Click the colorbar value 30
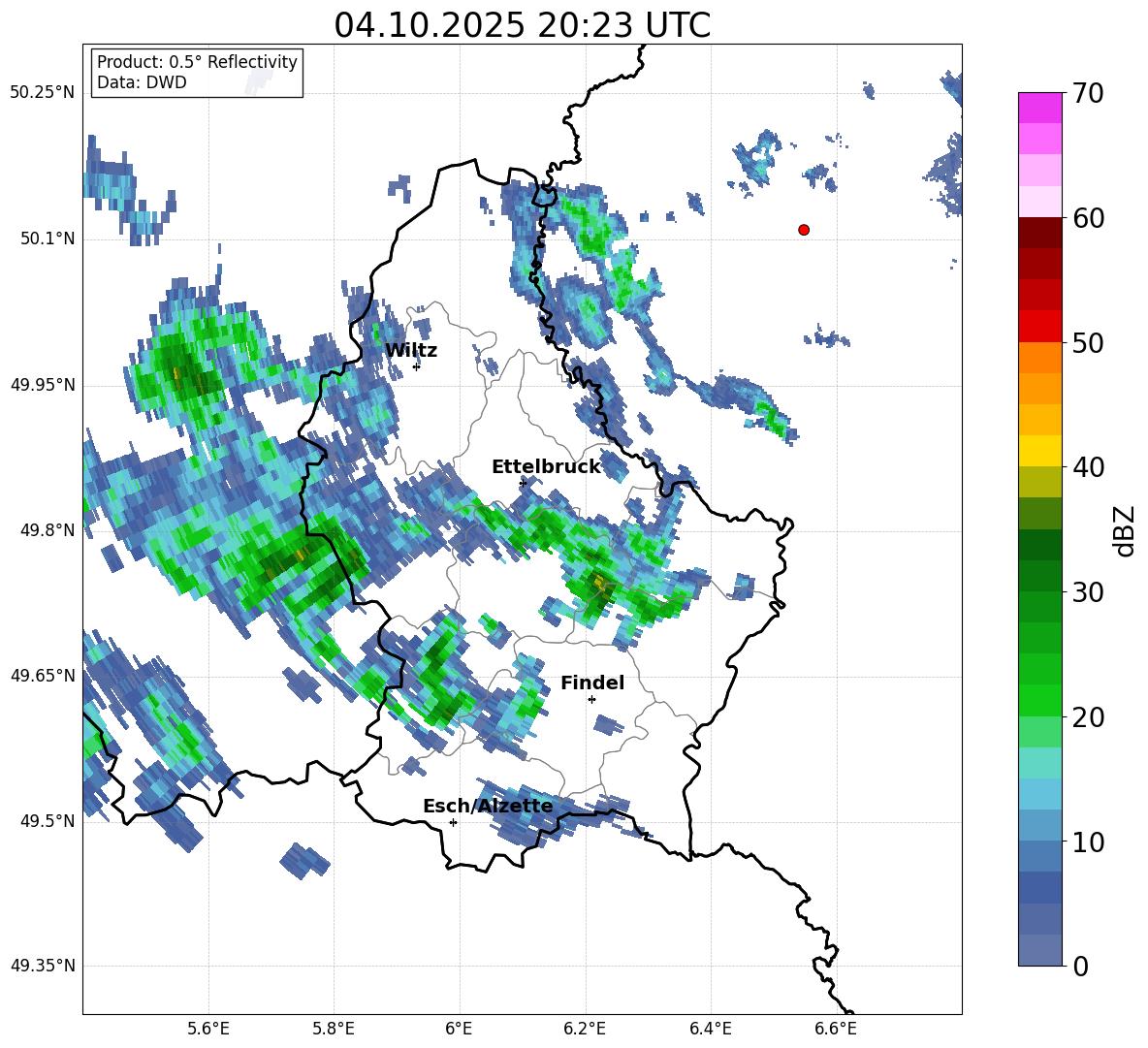The height and width of the screenshot is (1048, 1148). (x=1088, y=592)
